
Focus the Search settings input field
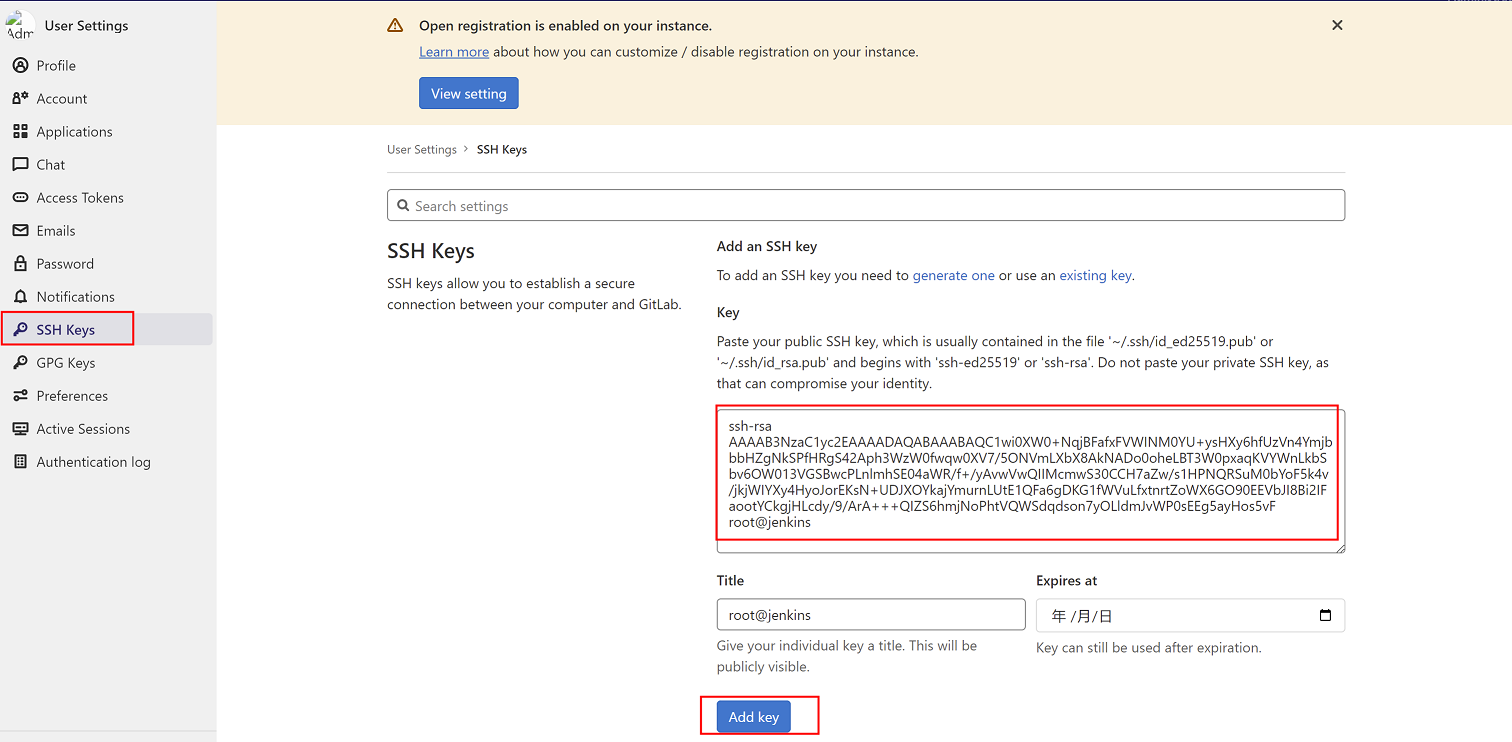coord(866,206)
